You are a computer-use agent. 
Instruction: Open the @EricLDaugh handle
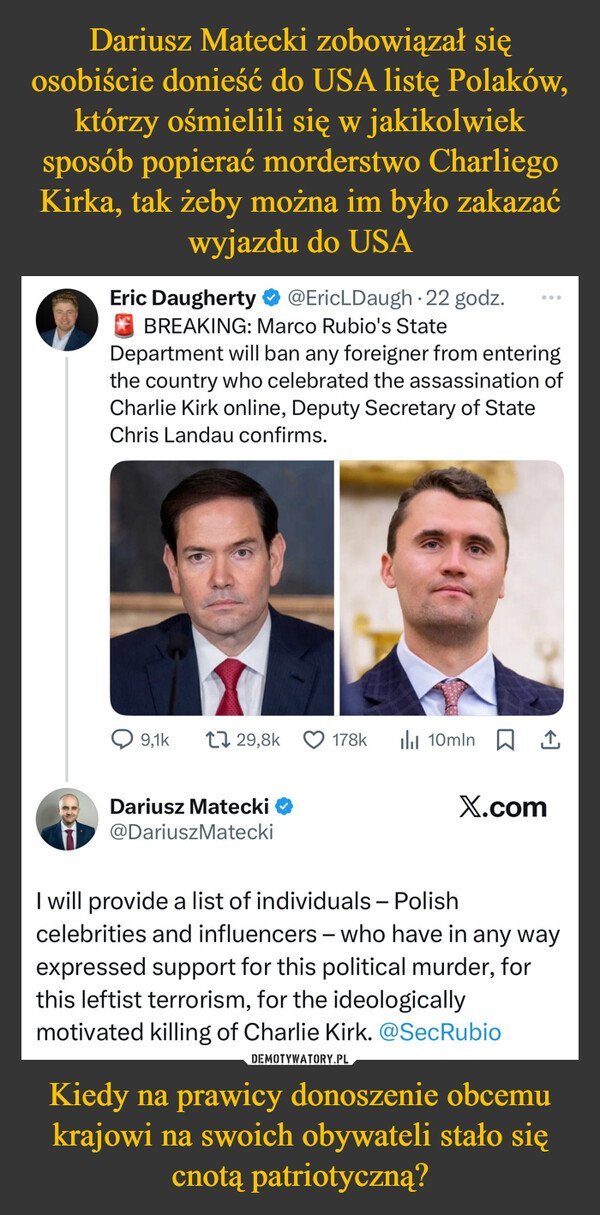point(345,298)
